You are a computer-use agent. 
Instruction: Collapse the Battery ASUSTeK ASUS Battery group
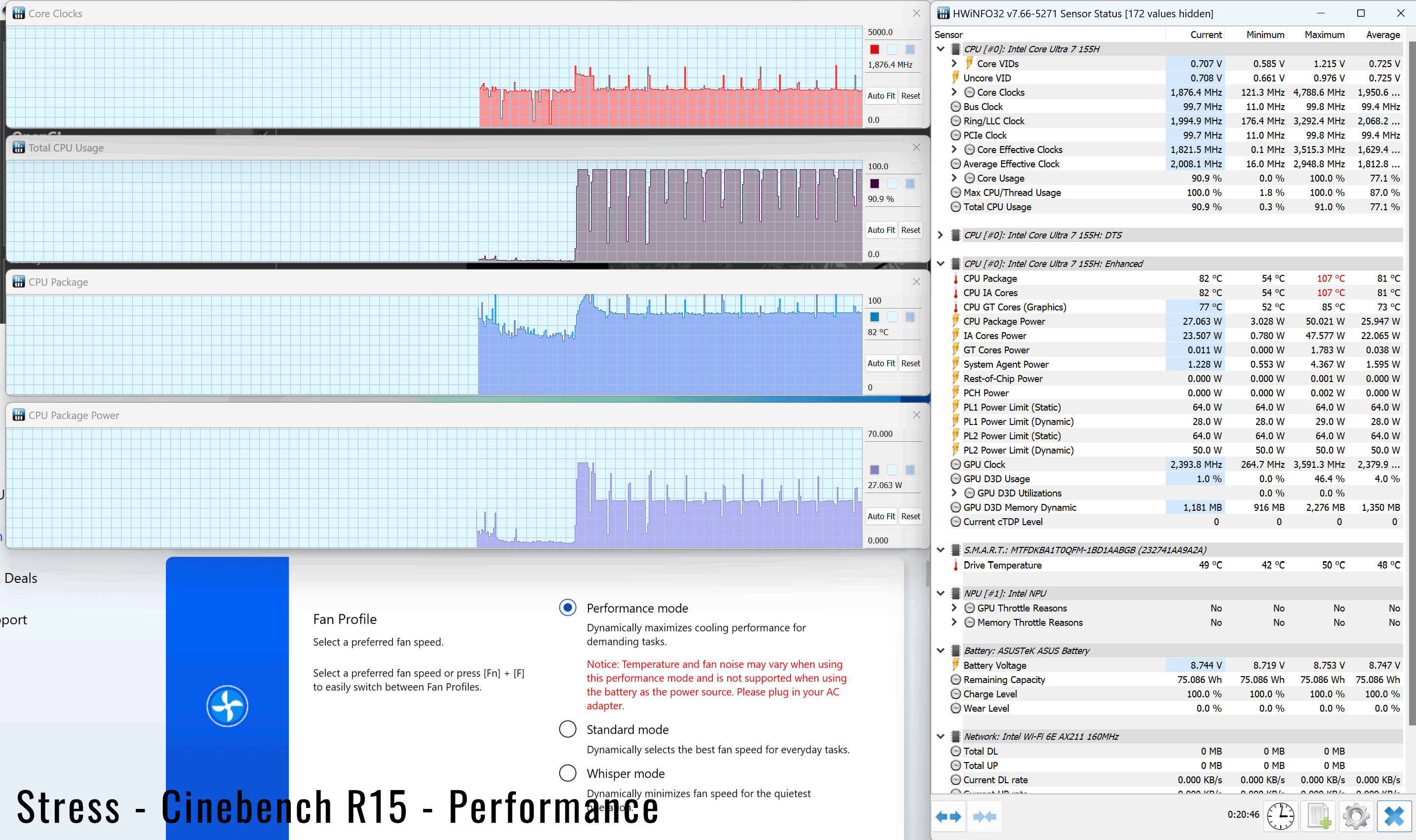tap(941, 650)
